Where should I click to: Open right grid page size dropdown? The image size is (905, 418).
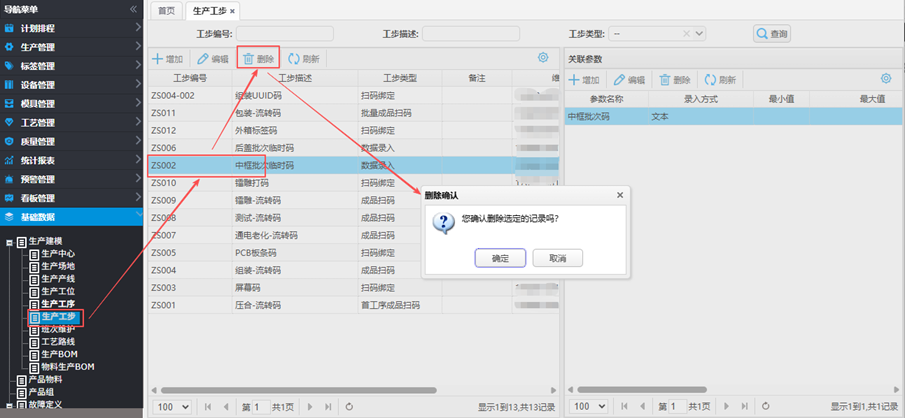click(x=590, y=407)
